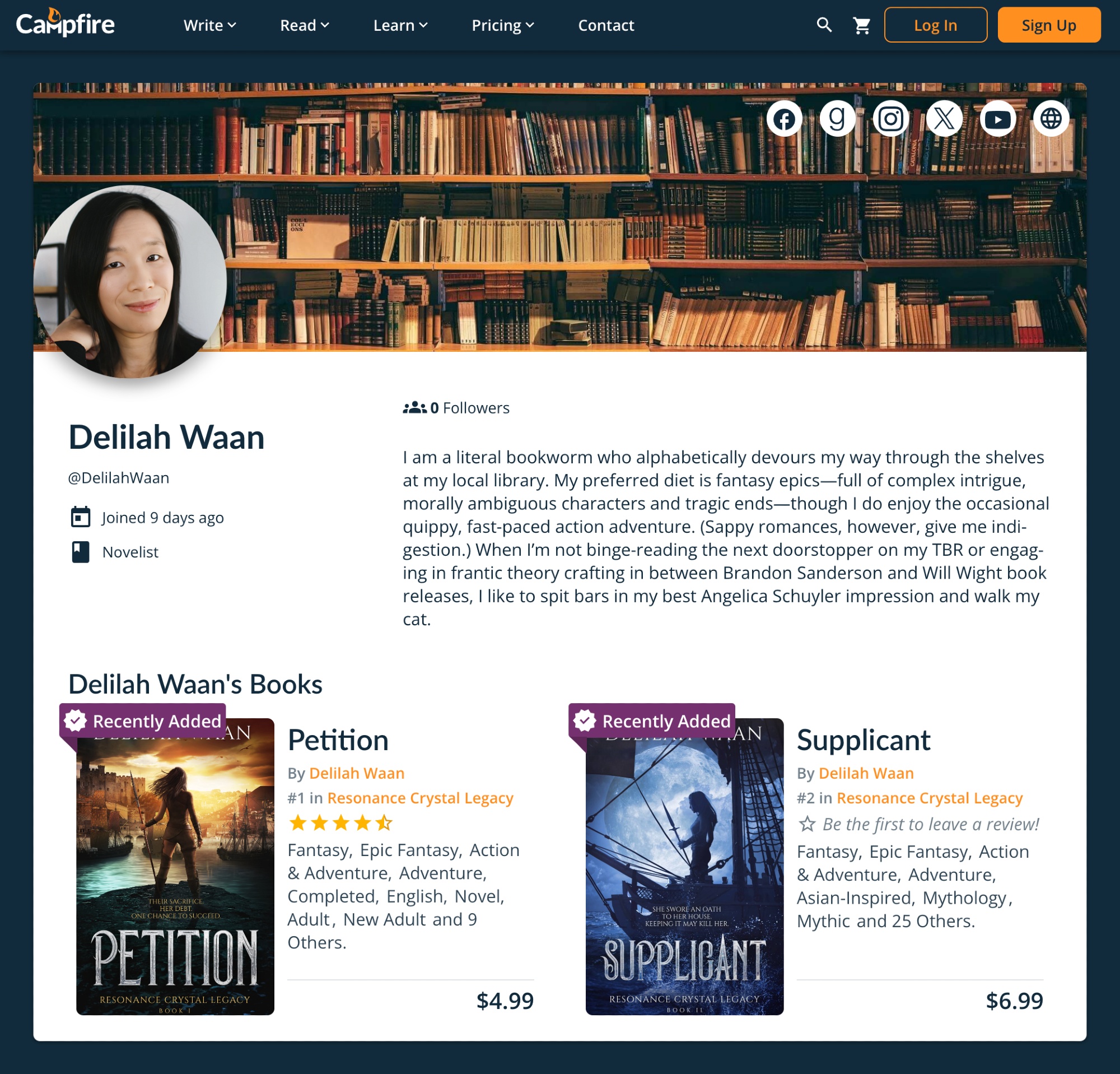Open the Petition book cover thumbnail
Screen dimensions: 1120x1074
[x=175, y=866]
